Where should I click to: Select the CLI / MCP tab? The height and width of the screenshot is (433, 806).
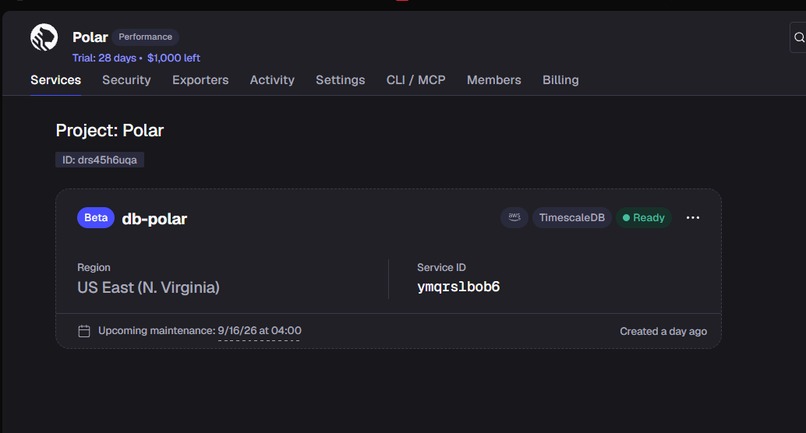coord(416,80)
